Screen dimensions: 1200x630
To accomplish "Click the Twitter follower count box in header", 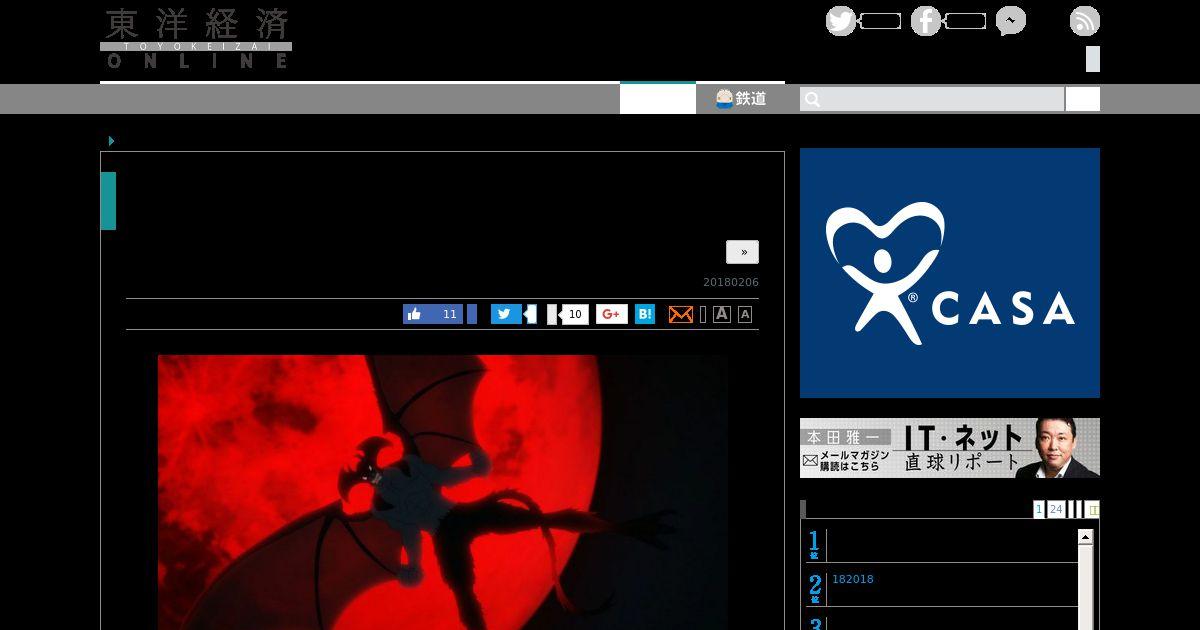I will [x=880, y=21].
